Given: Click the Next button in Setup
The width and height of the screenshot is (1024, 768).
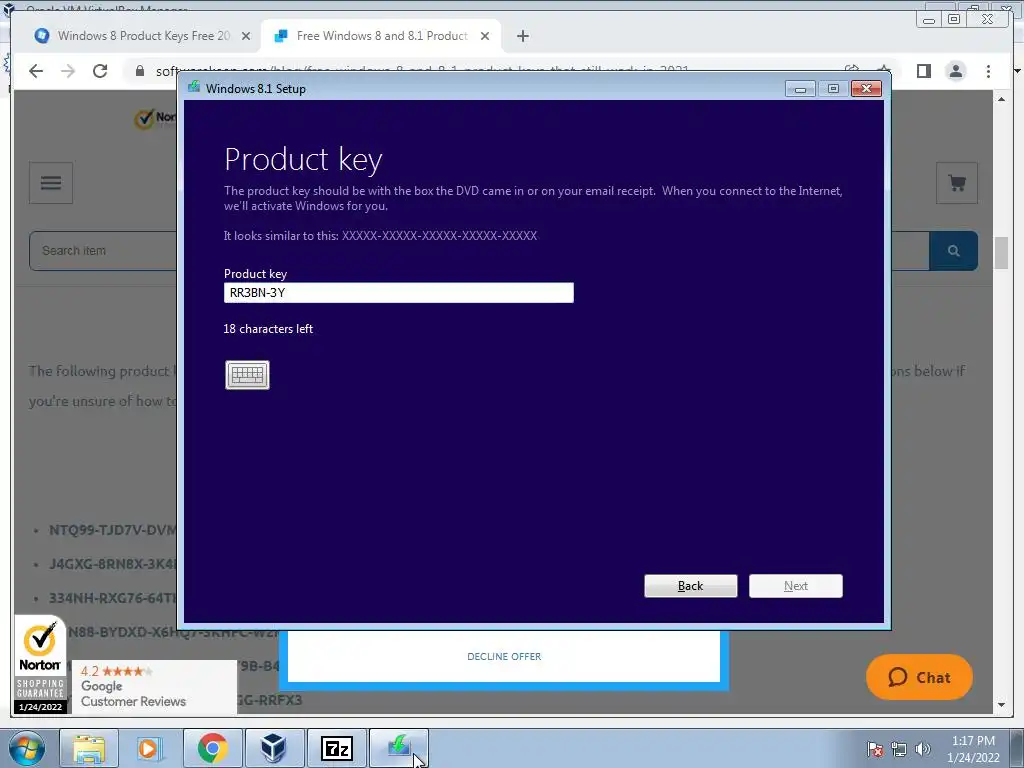Looking at the screenshot, I should coord(795,586).
